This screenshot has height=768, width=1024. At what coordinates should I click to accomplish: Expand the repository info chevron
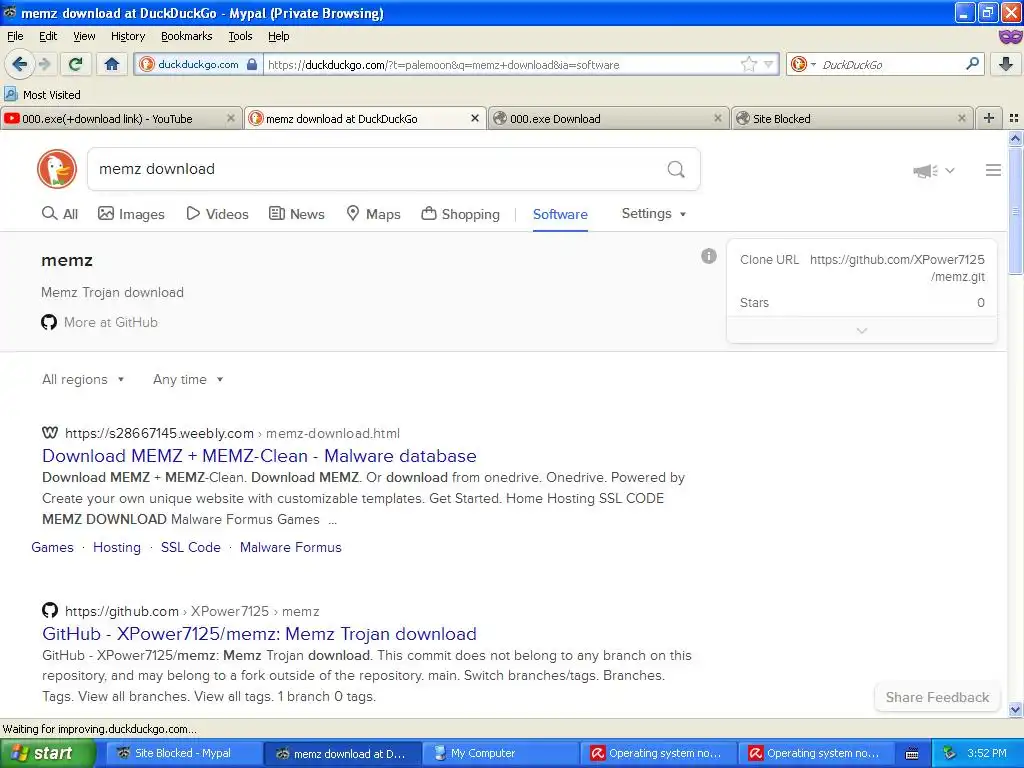(861, 330)
